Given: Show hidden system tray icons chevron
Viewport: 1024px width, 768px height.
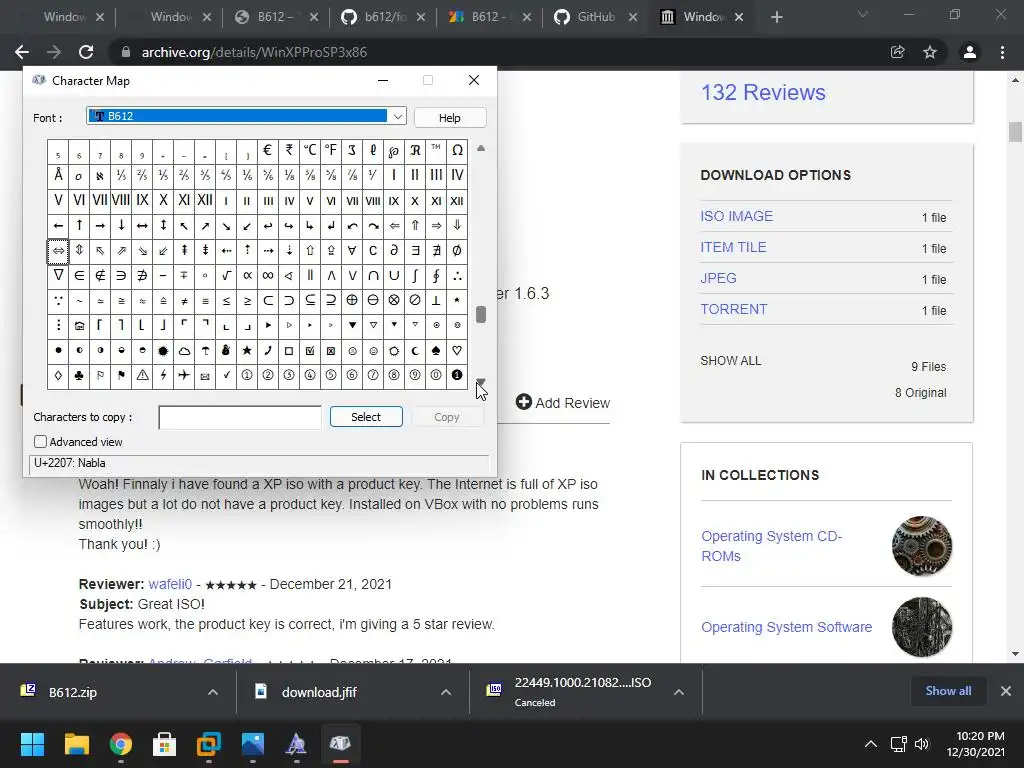Looking at the screenshot, I should 871,744.
